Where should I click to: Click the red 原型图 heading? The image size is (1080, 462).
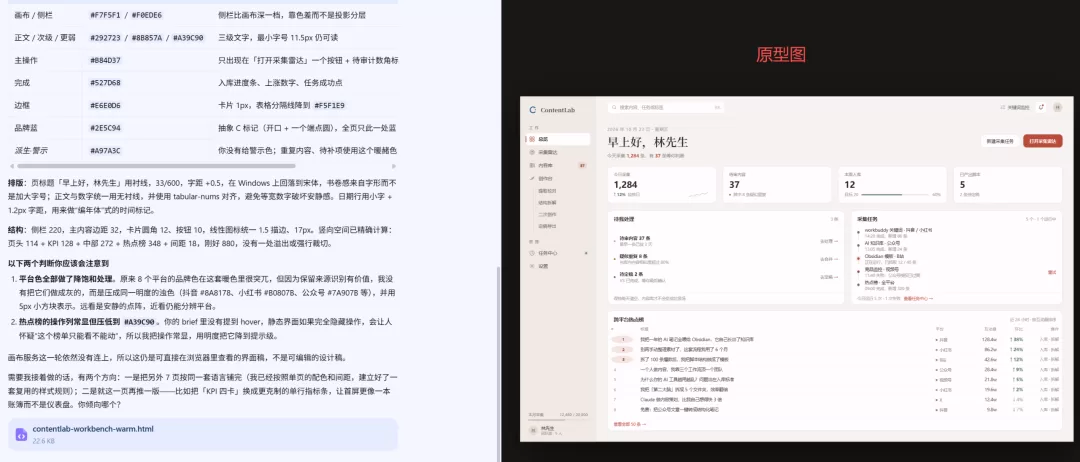coord(780,55)
